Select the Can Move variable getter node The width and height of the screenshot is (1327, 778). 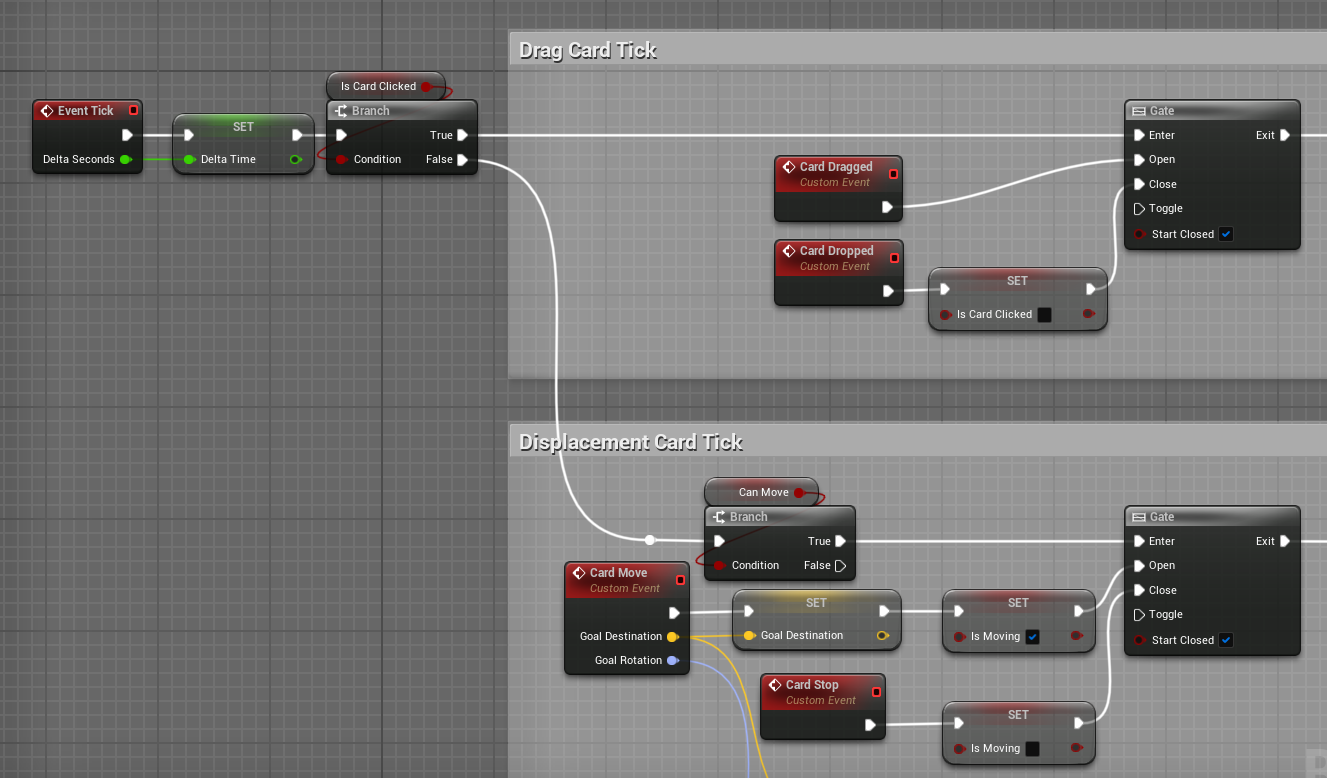coord(762,492)
